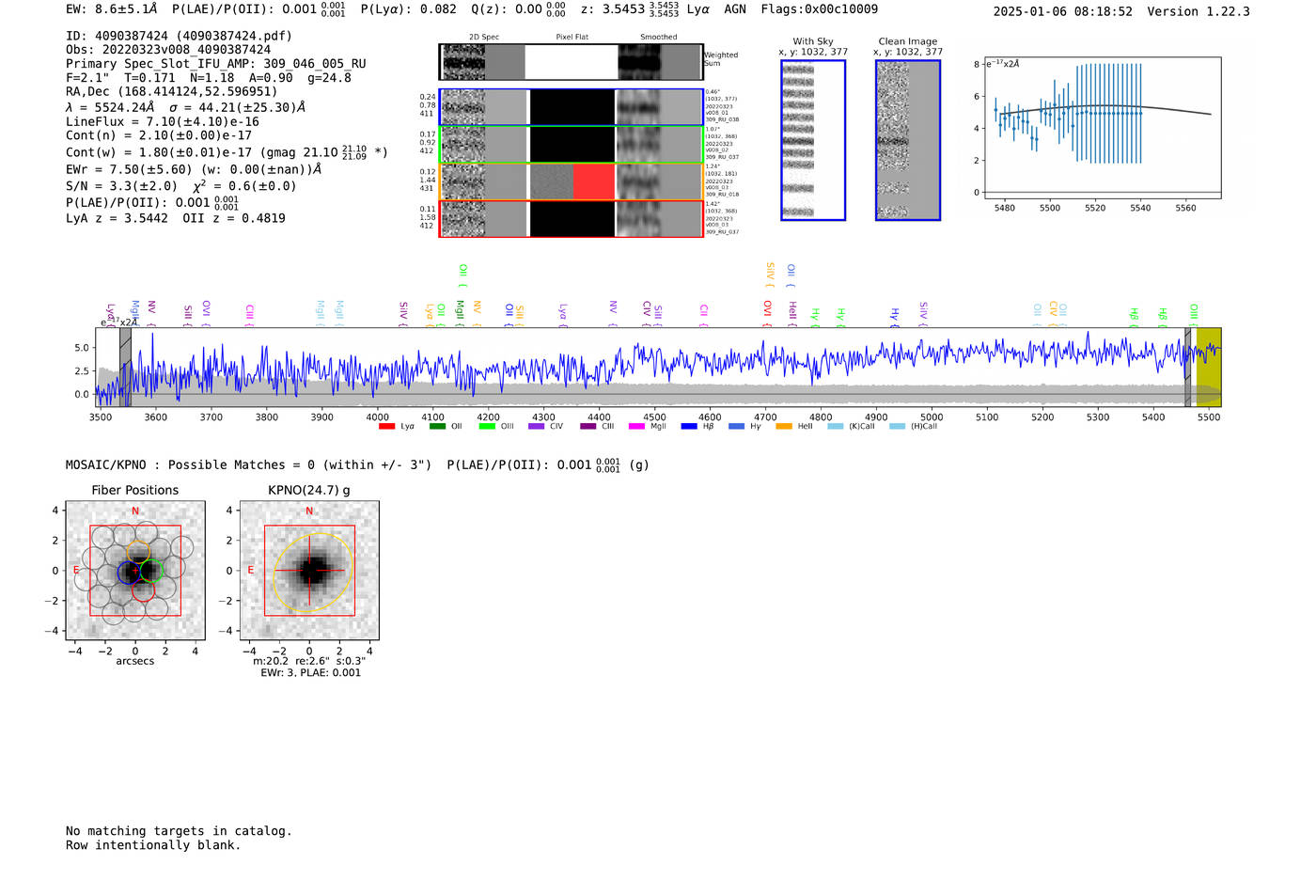This screenshot has width=1316, height=896.
Task: Open the Fiber Positions image panel
Action: pos(135,571)
